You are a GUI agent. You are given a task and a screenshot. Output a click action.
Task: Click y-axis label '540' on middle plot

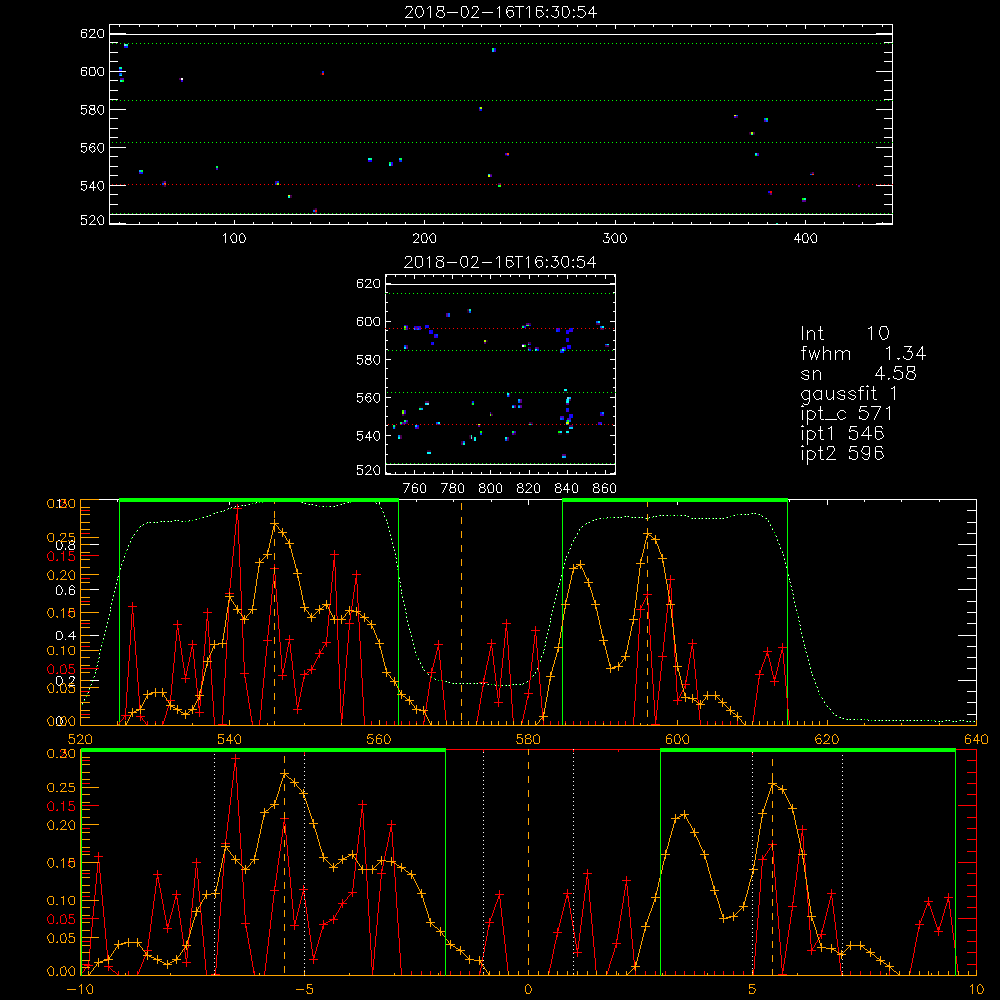(x=368, y=436)
